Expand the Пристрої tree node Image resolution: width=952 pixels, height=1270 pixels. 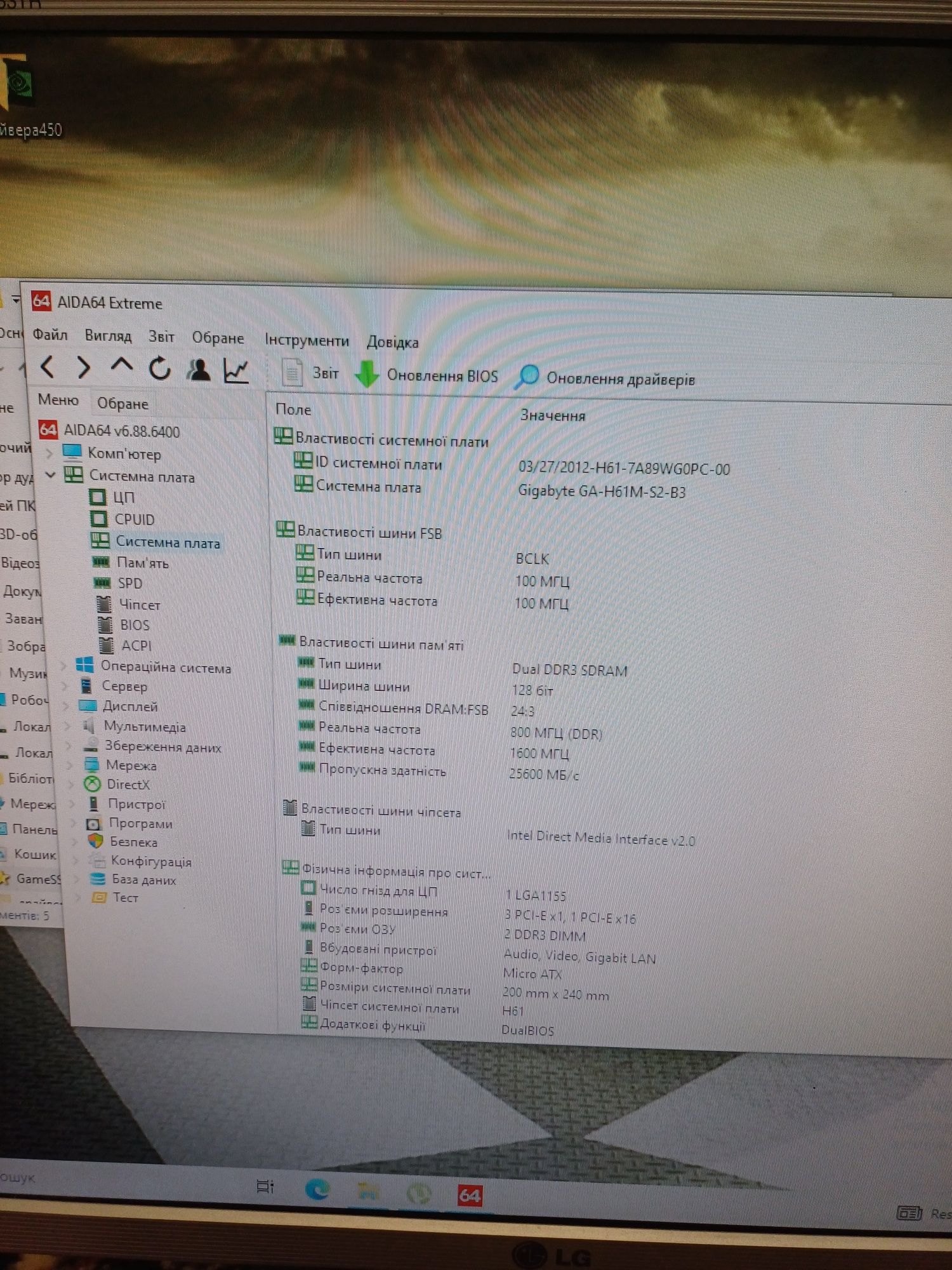[72, 804]
